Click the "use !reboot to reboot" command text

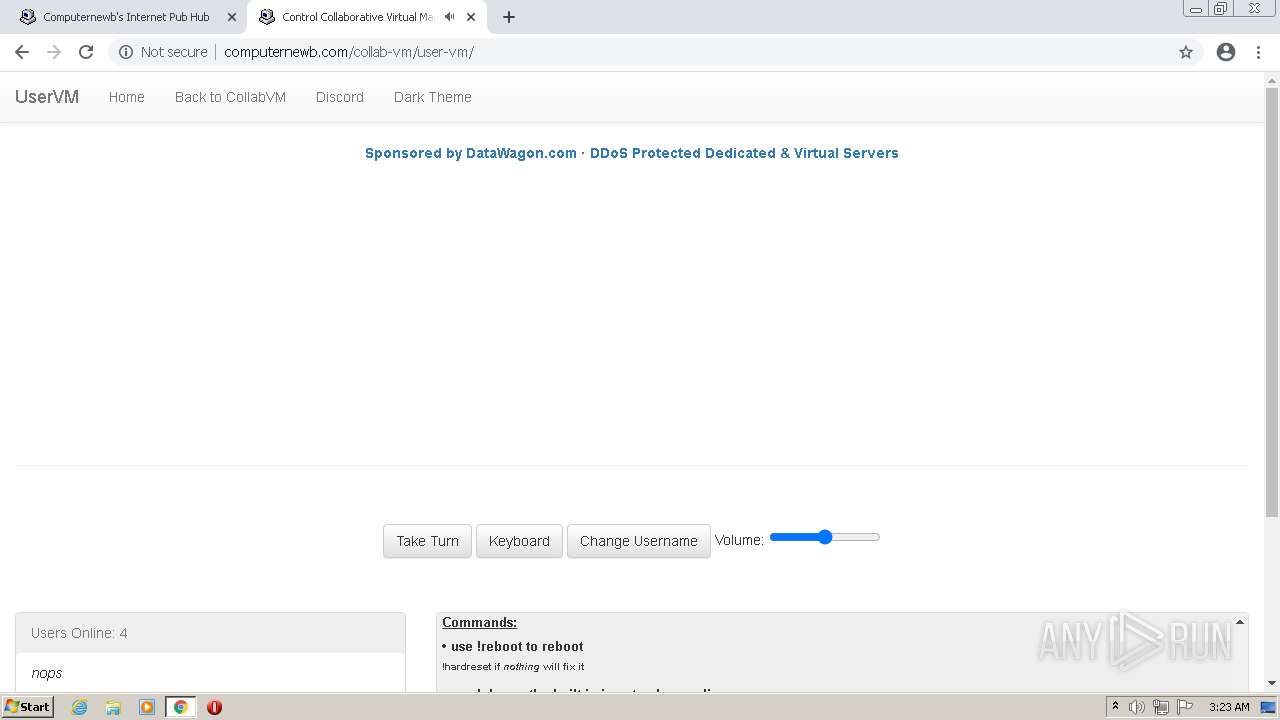517,646
